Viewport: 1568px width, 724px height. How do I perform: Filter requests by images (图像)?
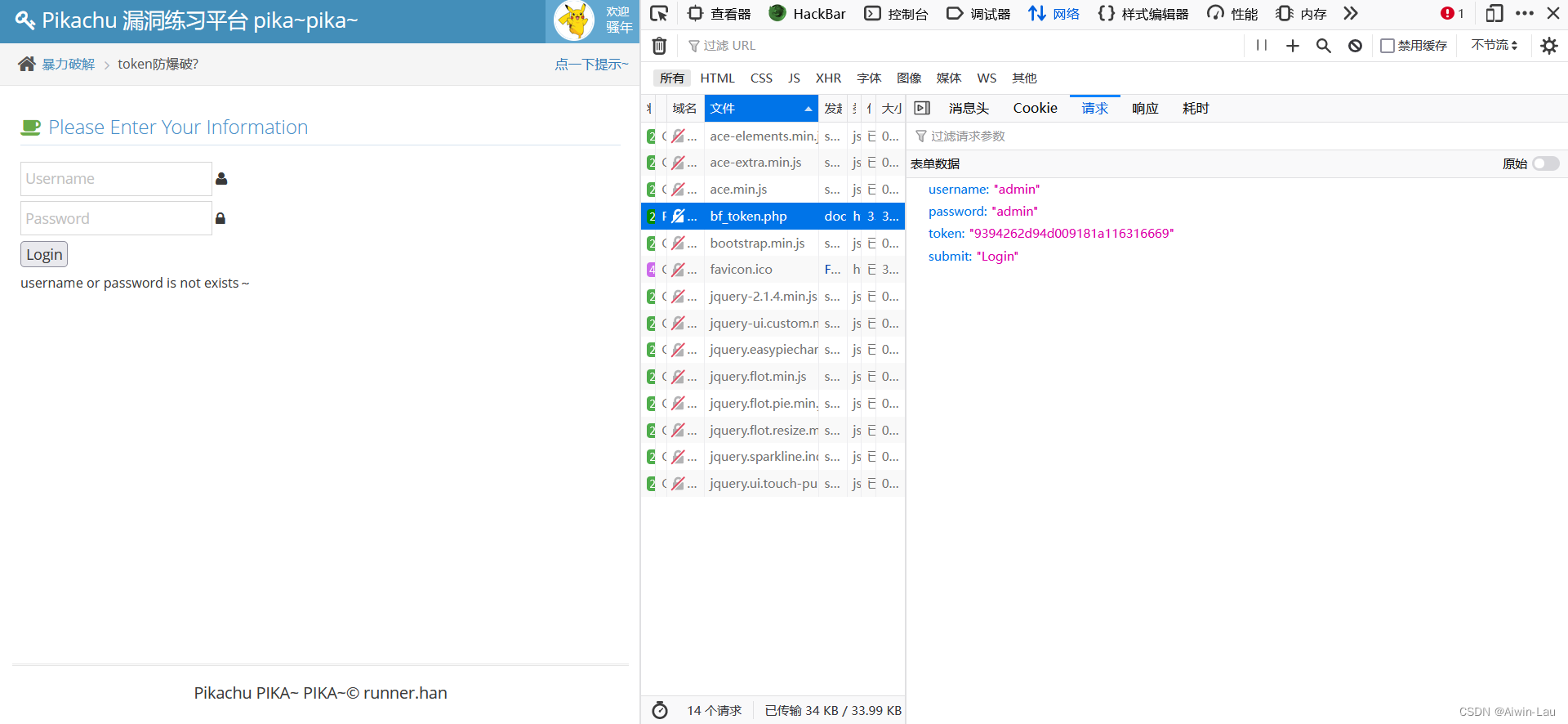(909, 78)
